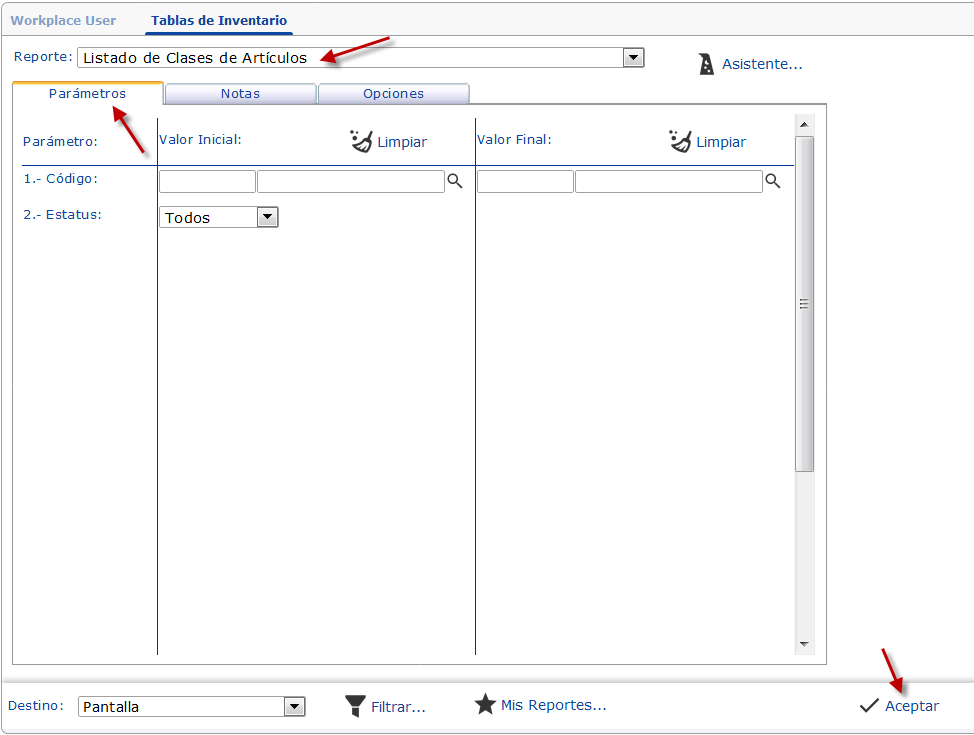Image resolution: width=974 pixels, height=735 pixels.
Task: Click the Aceptar checkmark icon
Action: tap(869, 705)
